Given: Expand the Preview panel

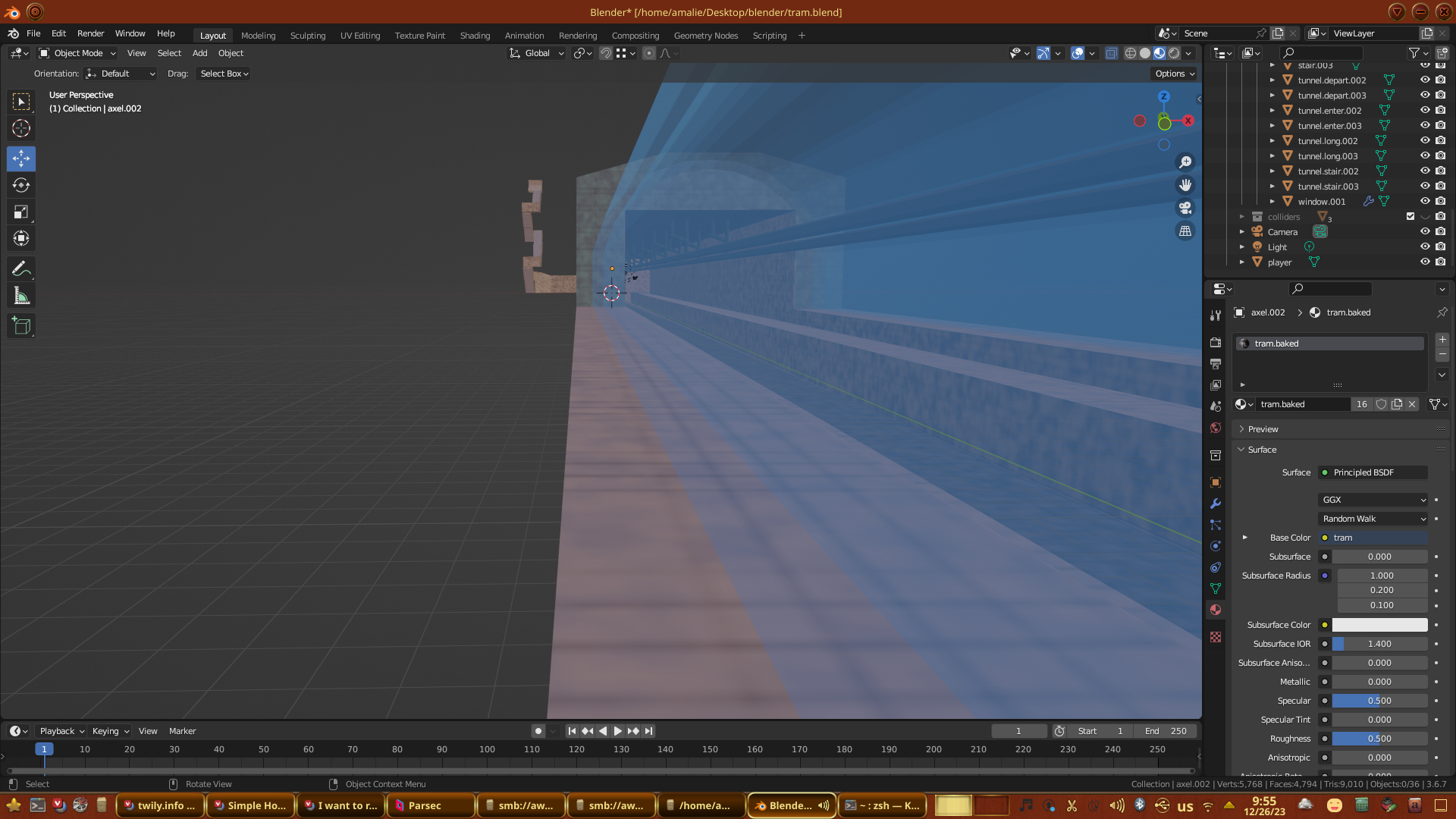Looking at the screenshot, I should tap(1263, 429).
